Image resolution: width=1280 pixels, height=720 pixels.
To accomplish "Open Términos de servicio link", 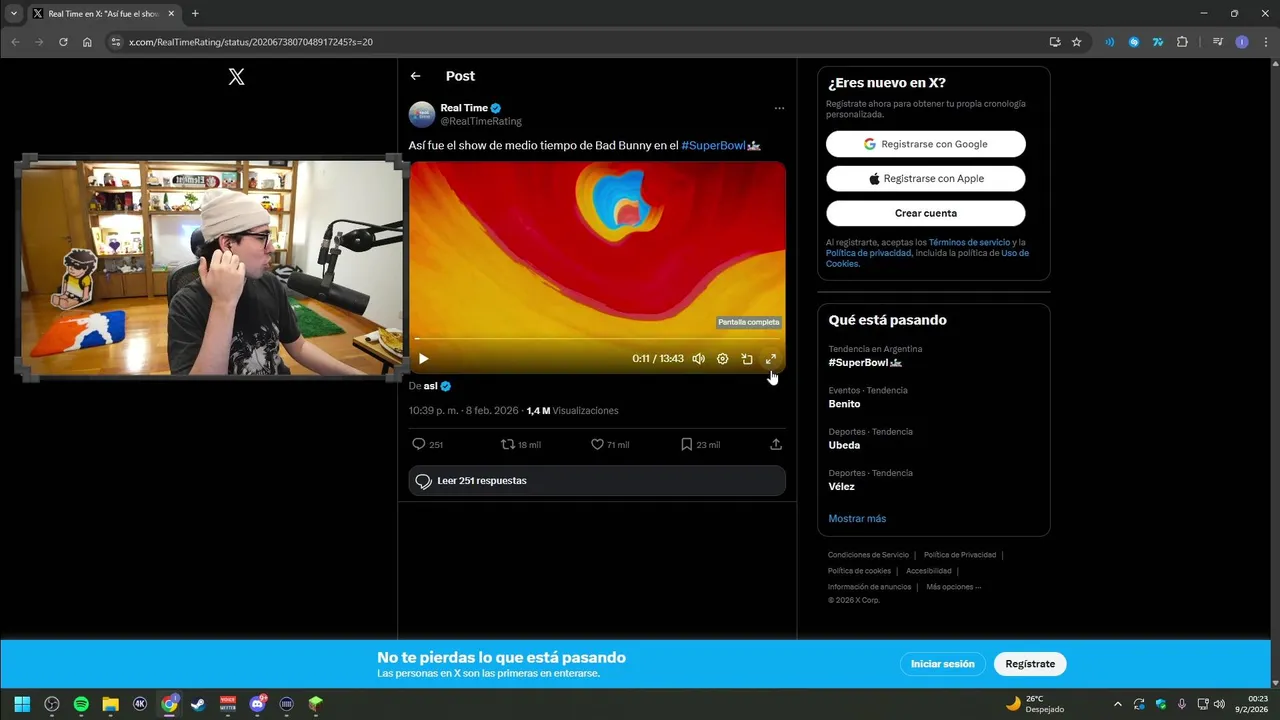I will (x=969, y=243).
